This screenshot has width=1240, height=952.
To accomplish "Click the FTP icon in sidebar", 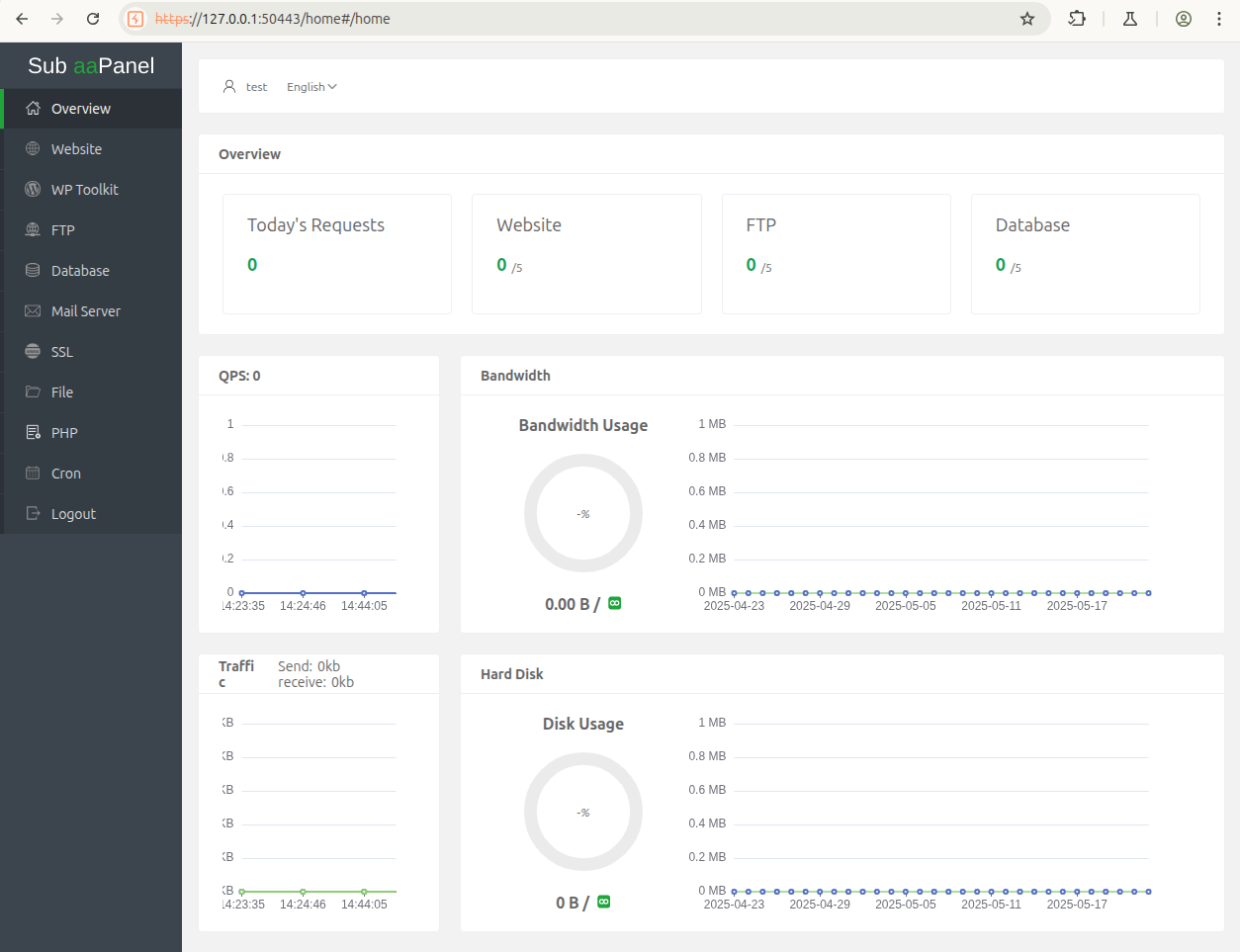I will [33, 230].
